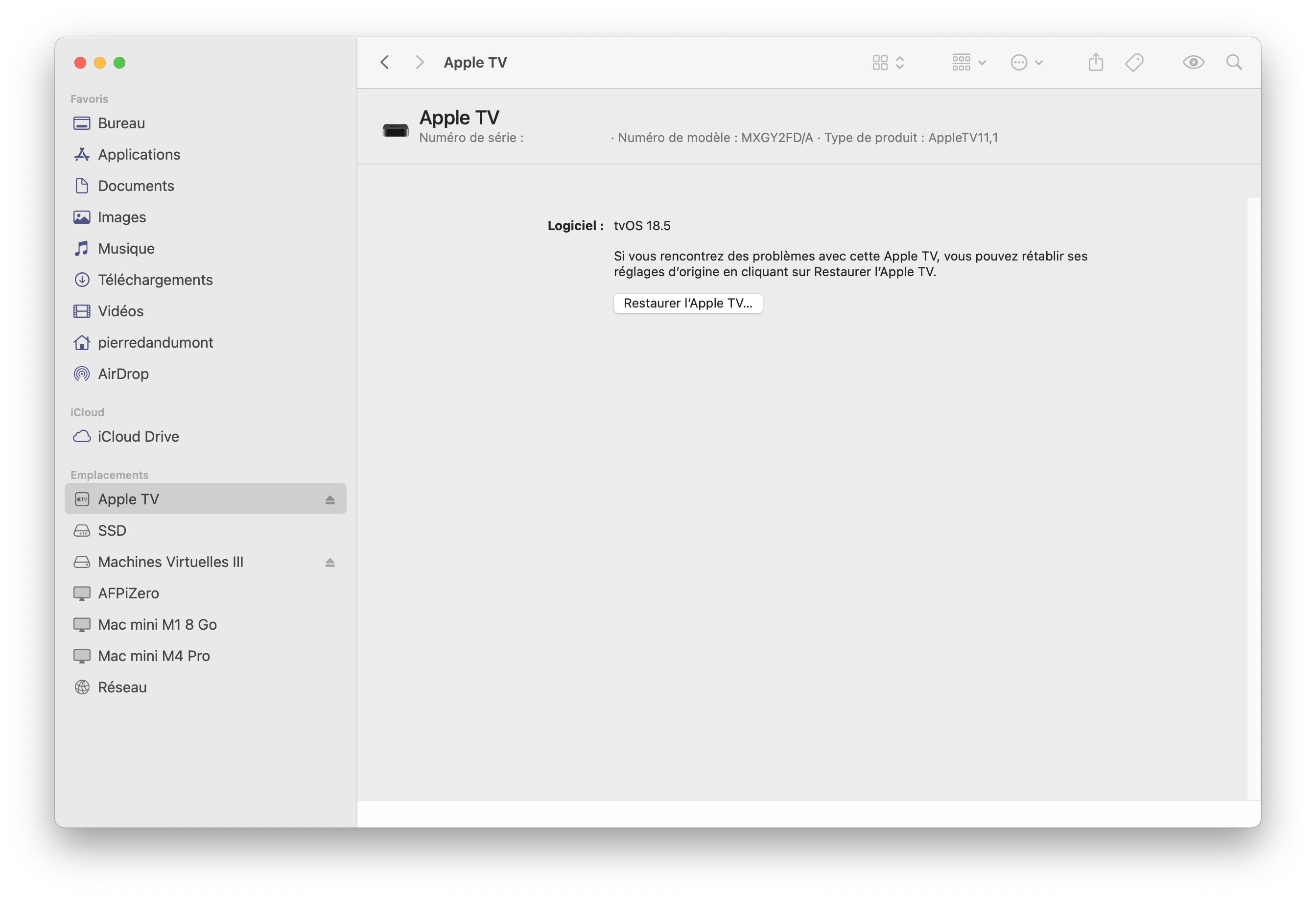Open the icon view switcher
Screen dimensions: 1316x900
(x=888, y=62)
